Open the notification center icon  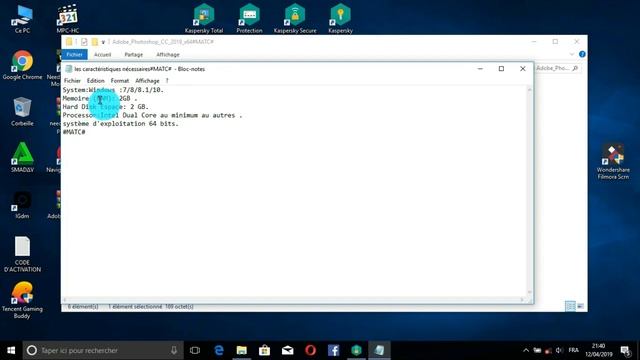coord(626,350)
